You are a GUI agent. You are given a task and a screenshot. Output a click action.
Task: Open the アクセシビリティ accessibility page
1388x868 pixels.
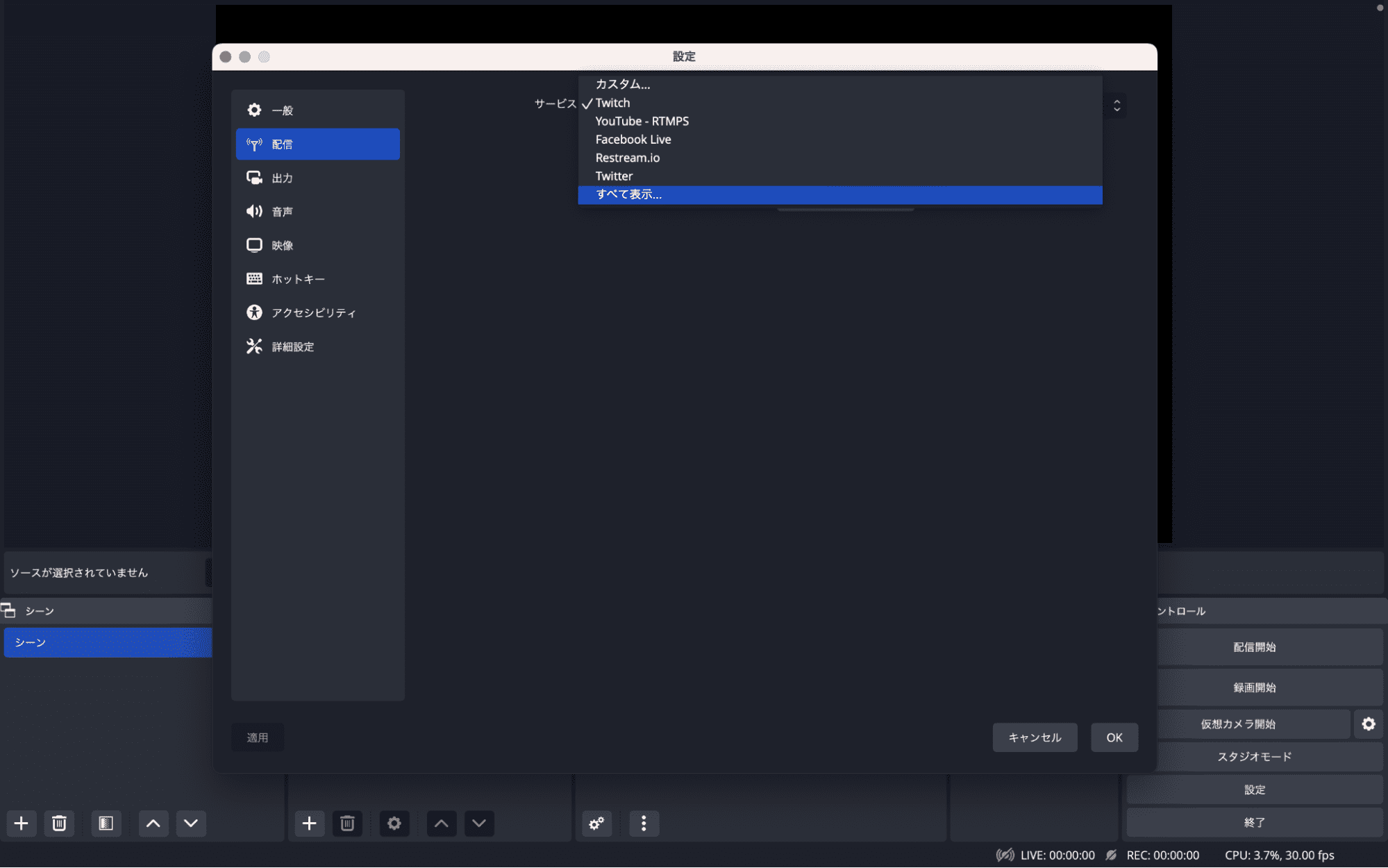[x=317, y=312]
